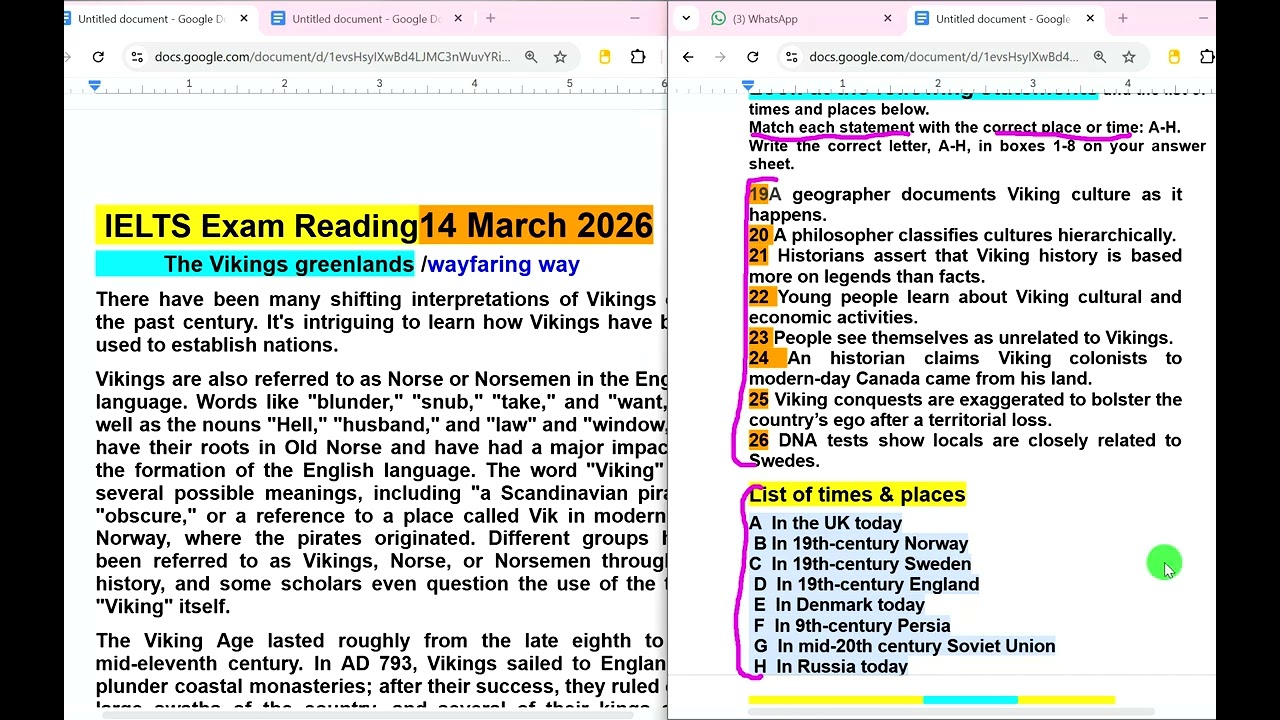
Task: Switch to second Untitled document tab in left window
Action: click(x=366, y=18)
